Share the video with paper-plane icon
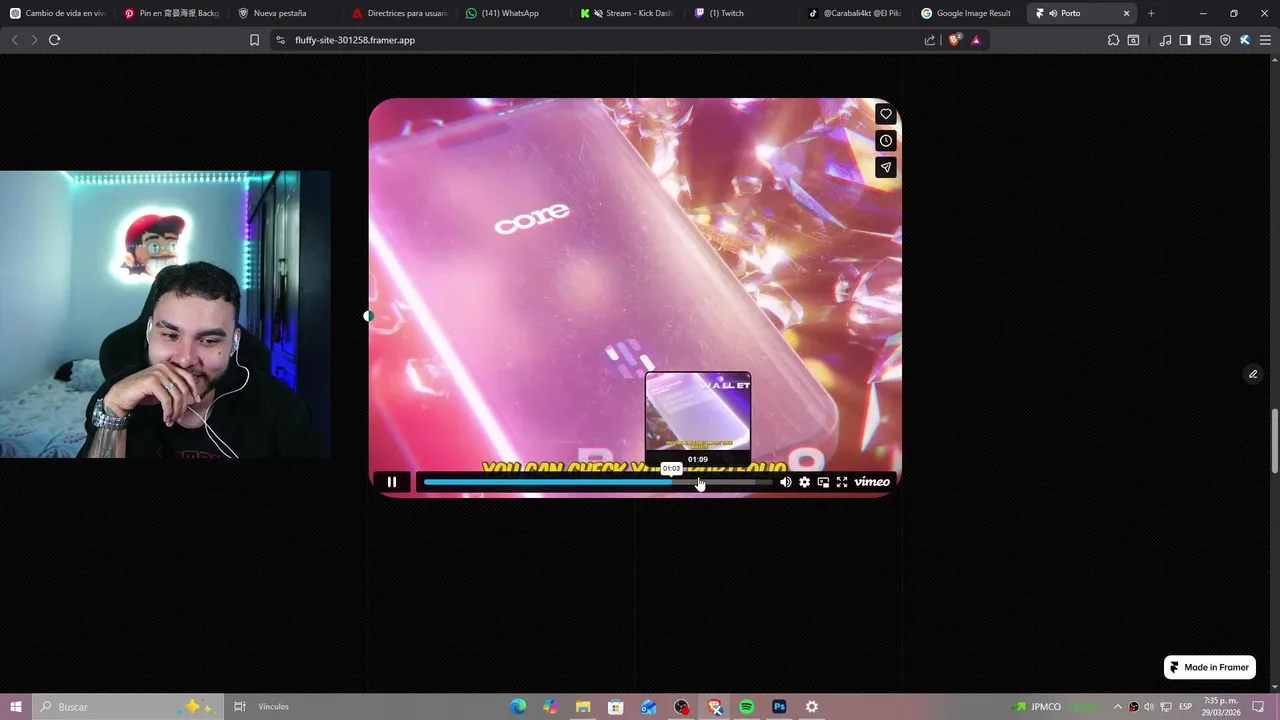Image resolution: width=1280 pixels, height=720 pixels. coord(886,168)
